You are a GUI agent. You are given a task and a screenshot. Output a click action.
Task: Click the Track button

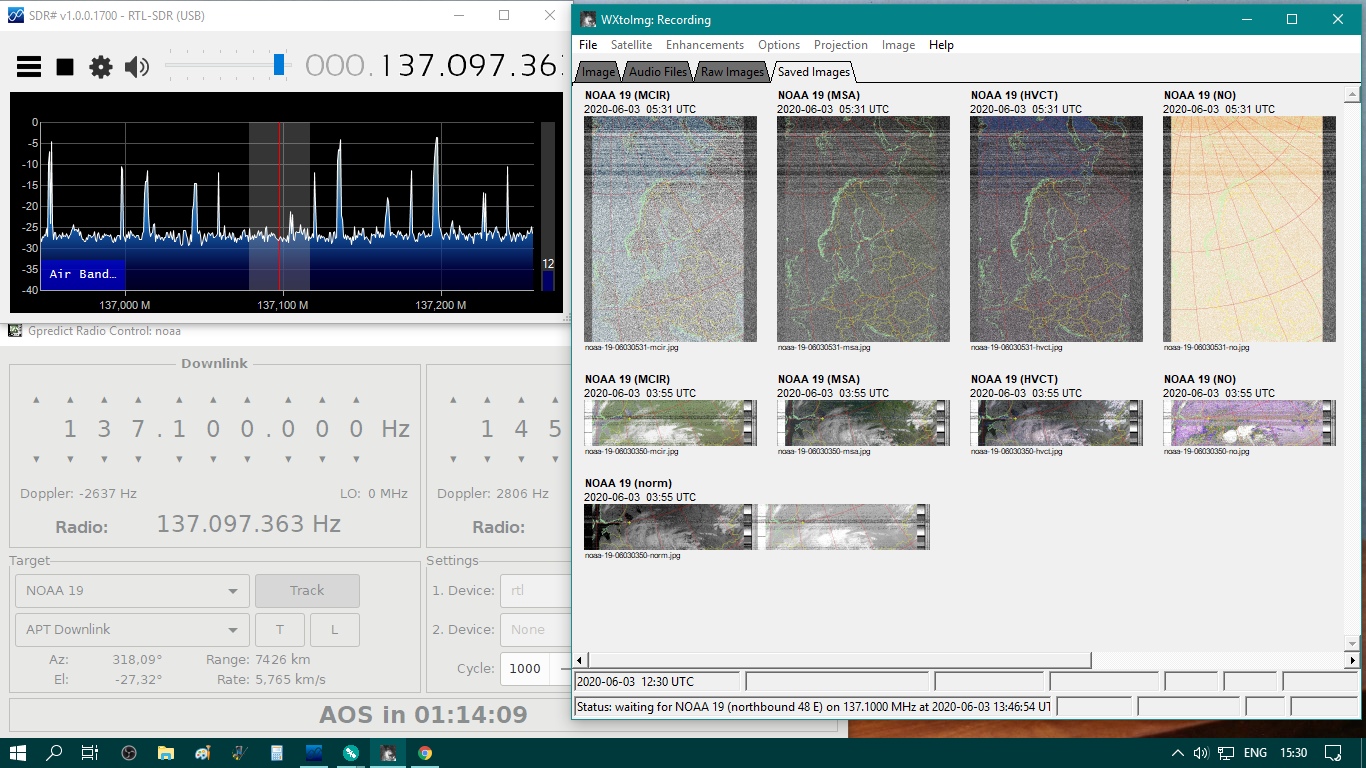[307, 591]
